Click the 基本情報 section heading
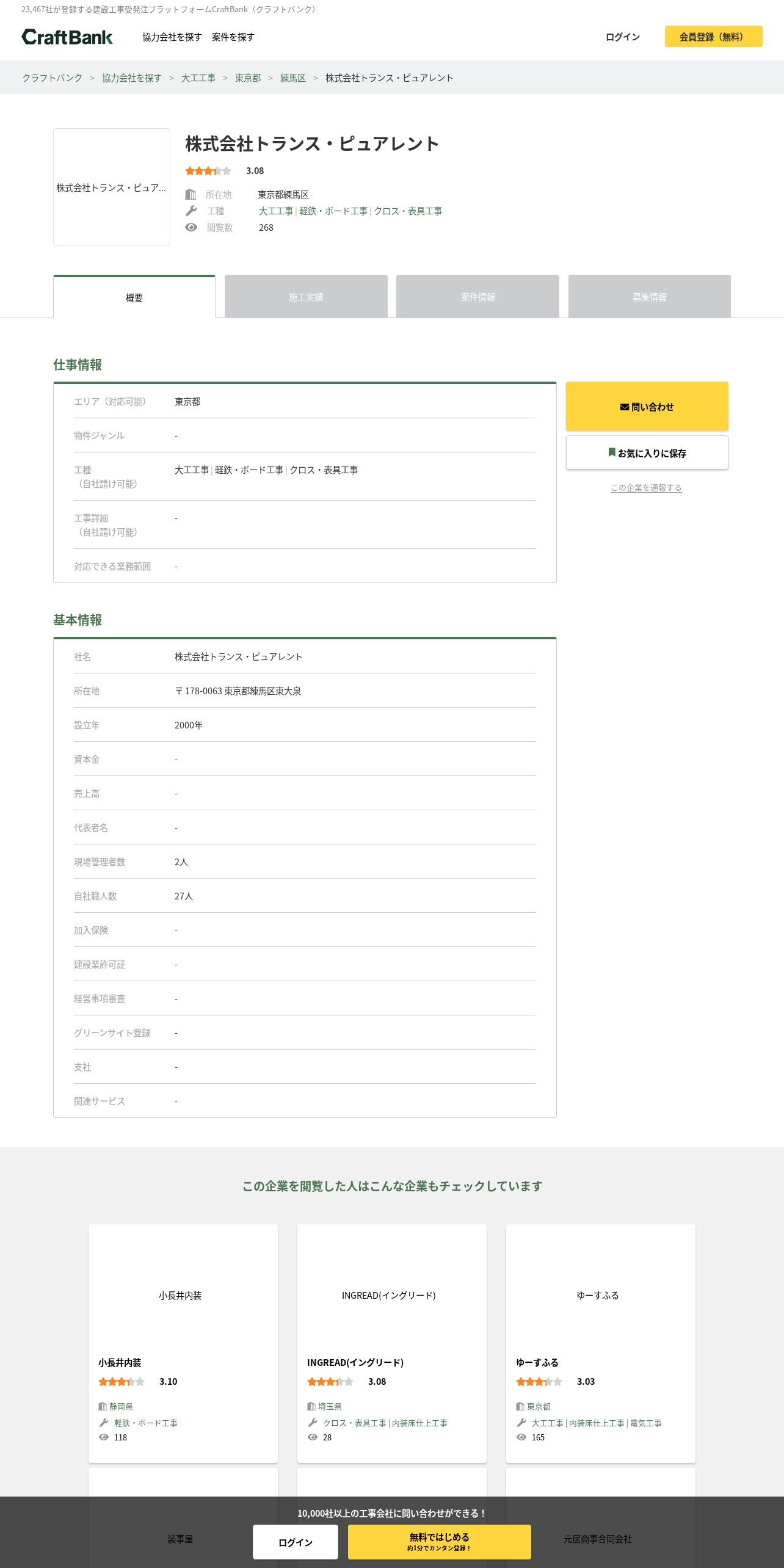784x1568 pixels. tap(78, 620)
